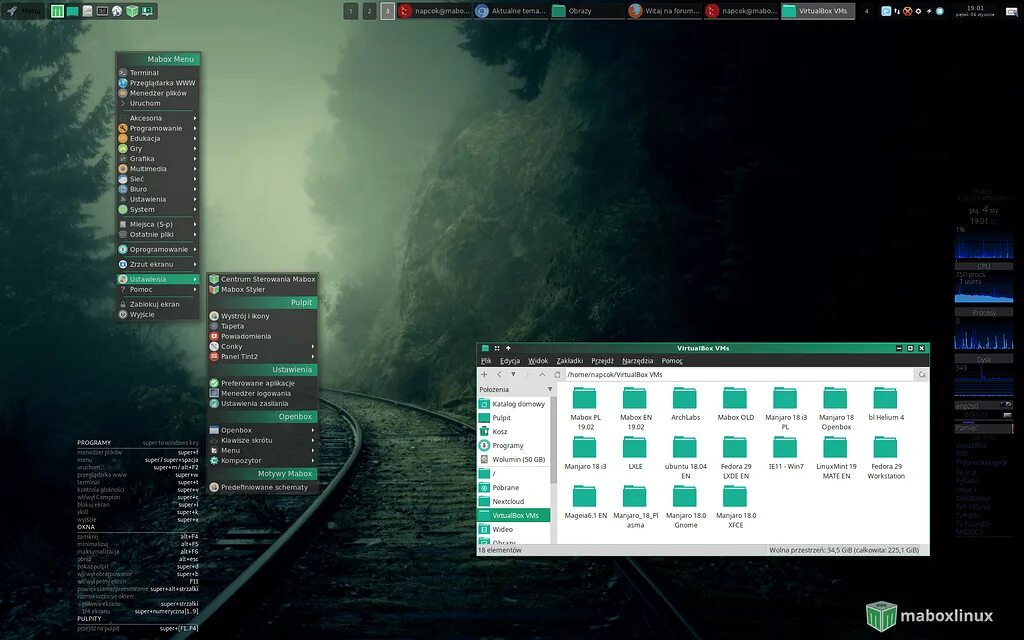This screenshot has height=640, width=1024.
Task: Click the path field /home/napcok/VirtualBox VMs
Action: click(x=740, y=375)
